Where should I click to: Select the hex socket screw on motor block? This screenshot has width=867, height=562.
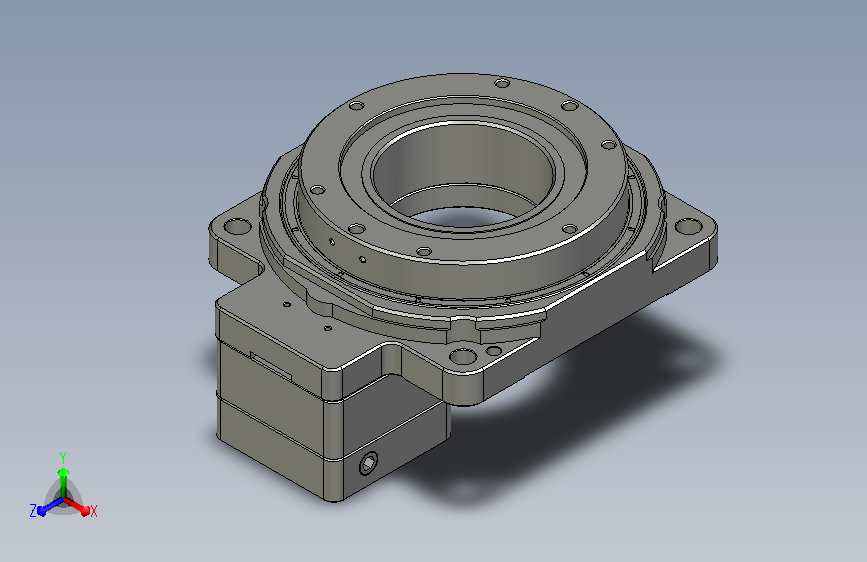[369, 464]
